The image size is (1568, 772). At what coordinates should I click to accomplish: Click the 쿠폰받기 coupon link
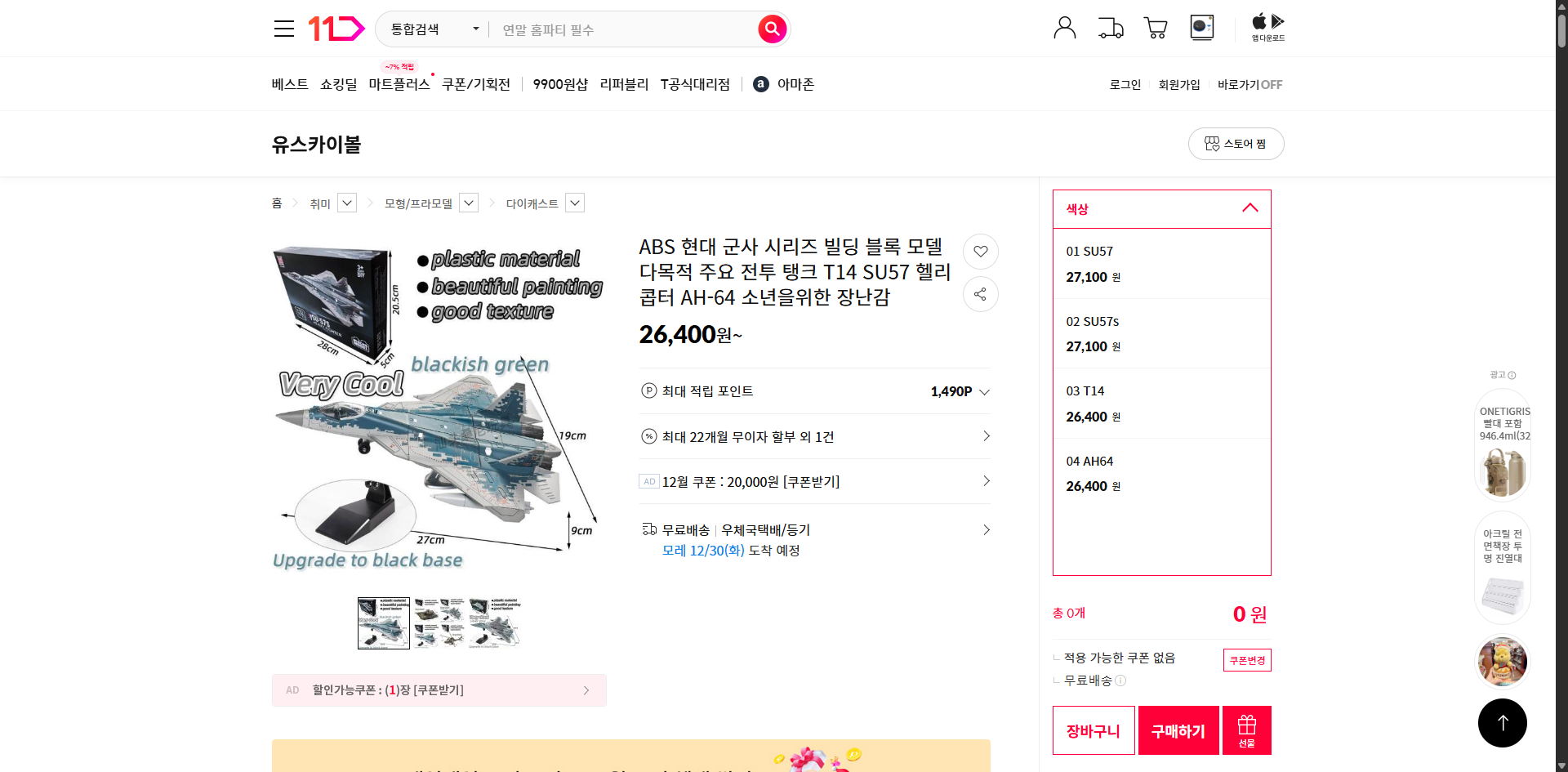812,481
